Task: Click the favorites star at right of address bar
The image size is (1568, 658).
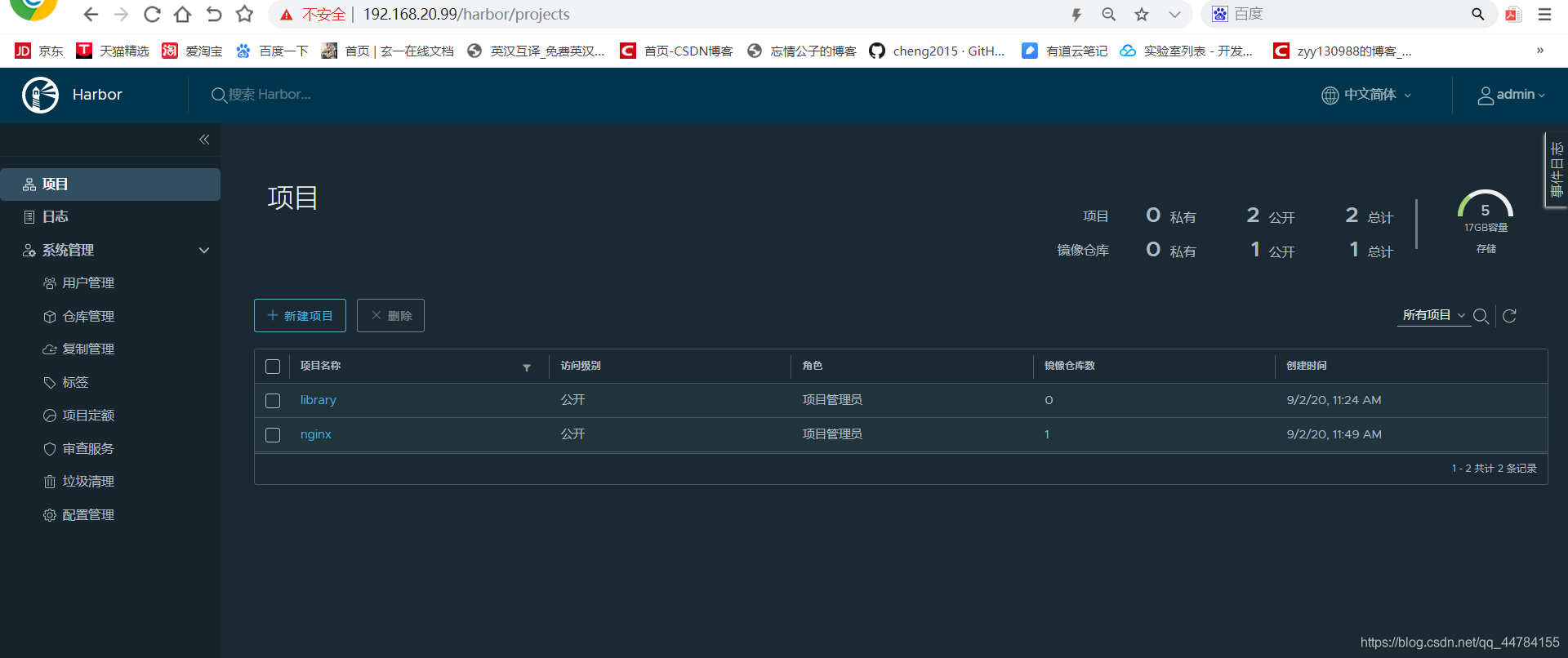Action: pyautogui.click(x=1142, y=15)
